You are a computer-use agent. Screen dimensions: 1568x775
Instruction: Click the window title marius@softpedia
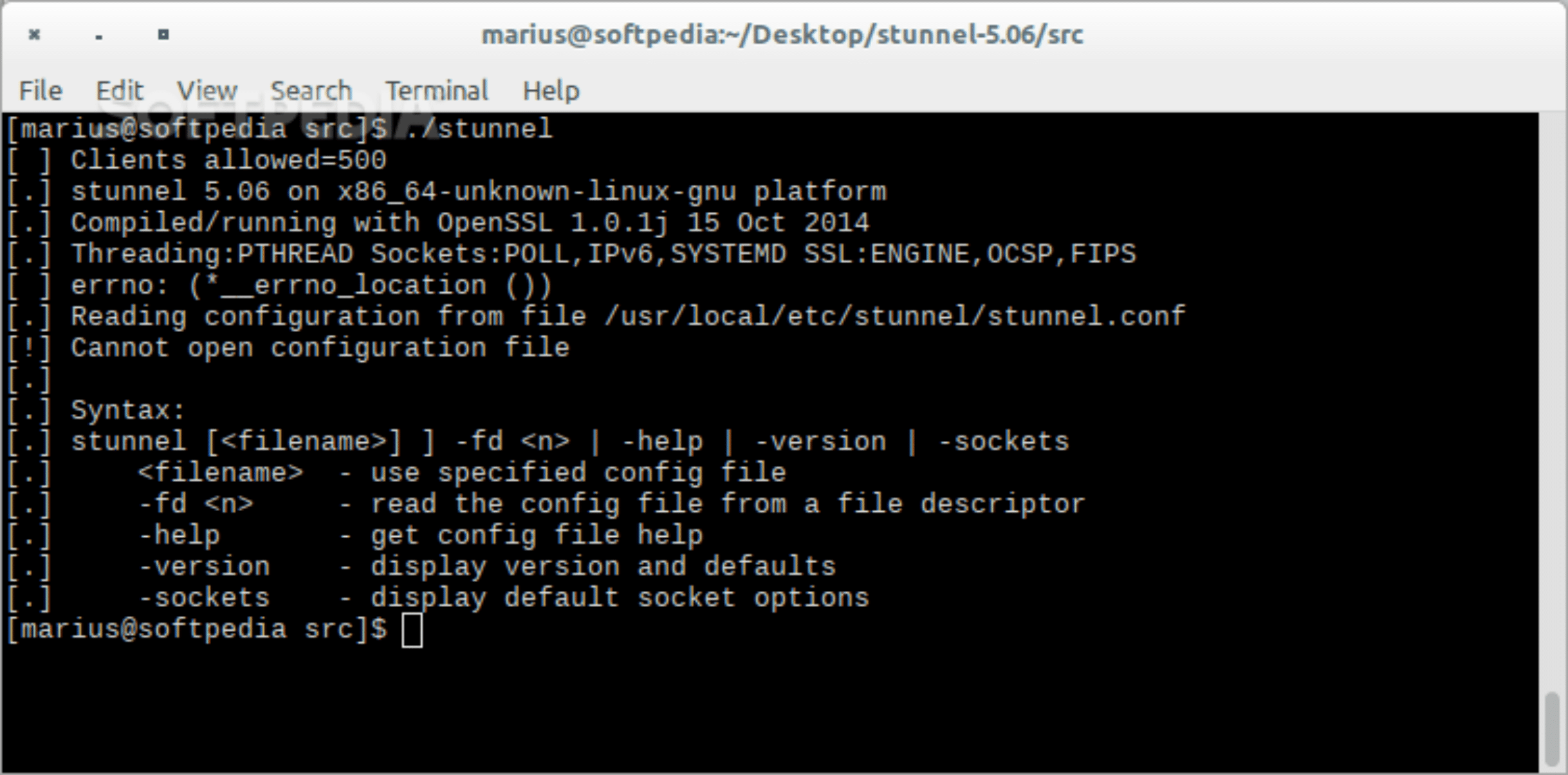point(782,35)
